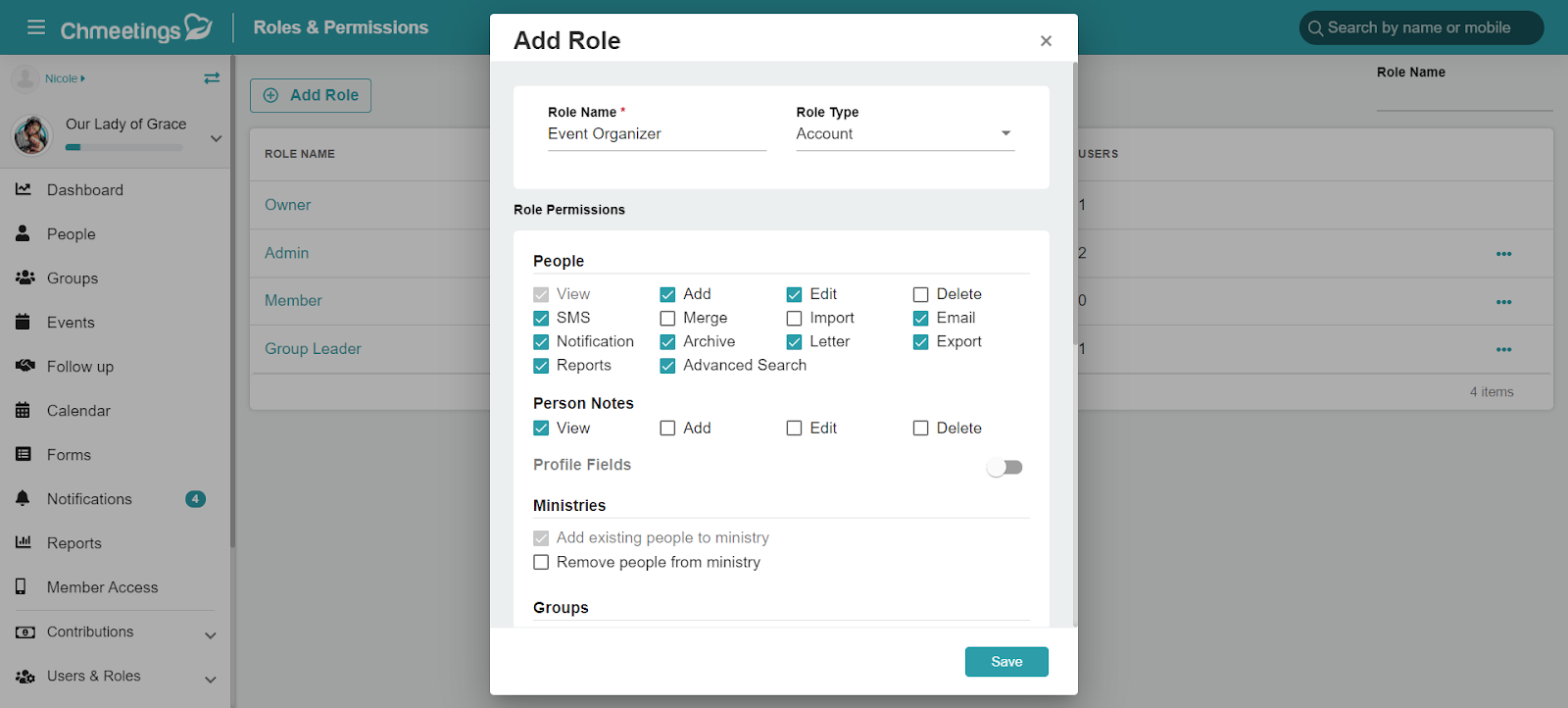Click the Dashboard chart icon in sidebar
Screen dimensions: 1568x708
[x=24, y=189]
